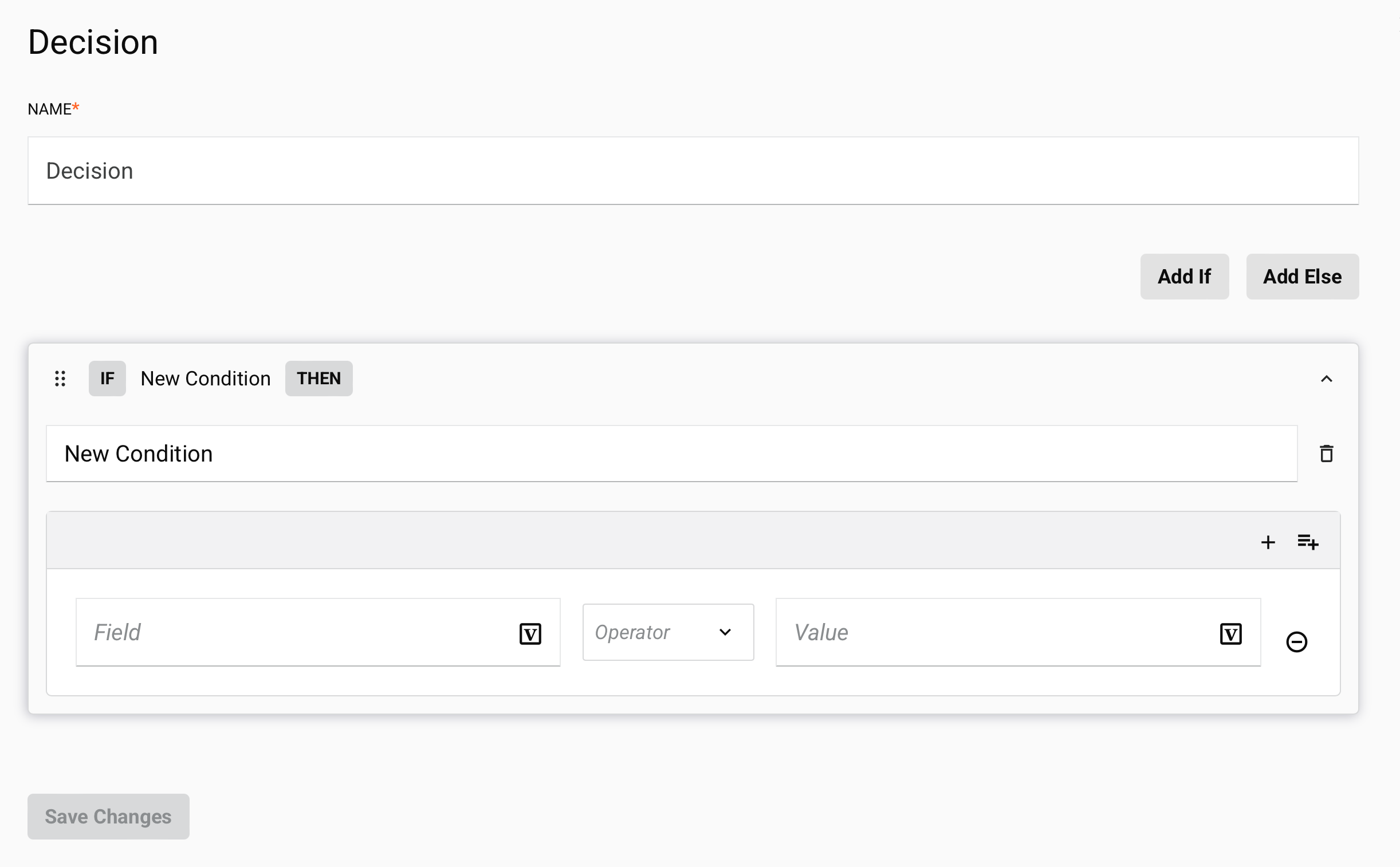This screenshot has width=1400, height=867.
Task: Click the THEN badge on the condition header
Action: 318,378
